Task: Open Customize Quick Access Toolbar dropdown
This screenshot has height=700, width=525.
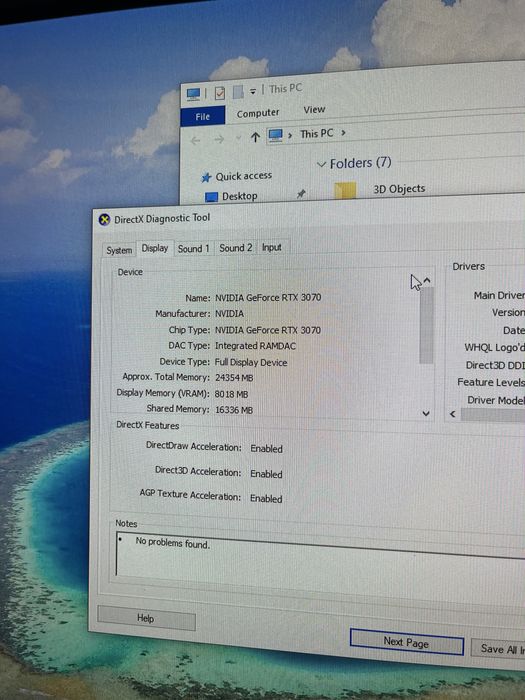Action: (x=253, y=91)
